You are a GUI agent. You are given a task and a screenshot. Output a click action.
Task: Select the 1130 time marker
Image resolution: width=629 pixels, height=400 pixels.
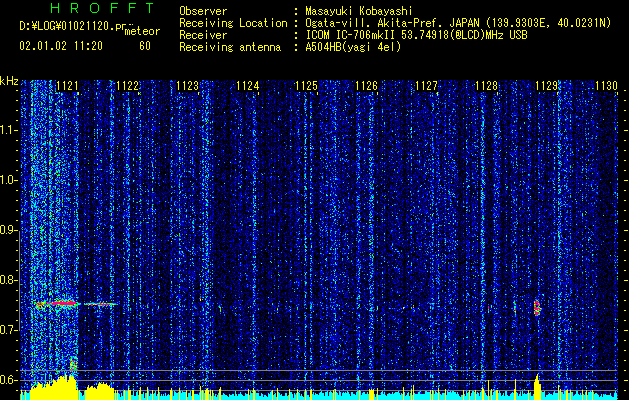pos(606,86)
